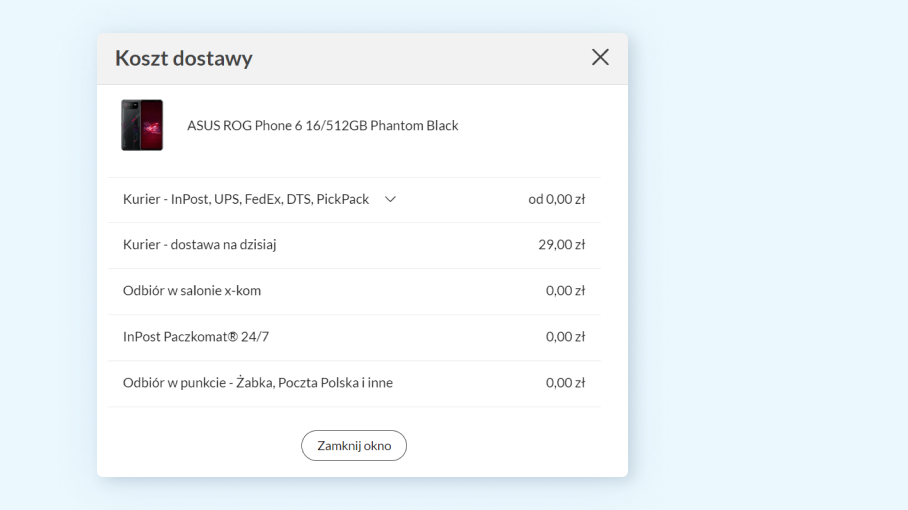Click the ASUS ROG Phone thumbnail image
The image size is (908, 510).
coord(142,125)
